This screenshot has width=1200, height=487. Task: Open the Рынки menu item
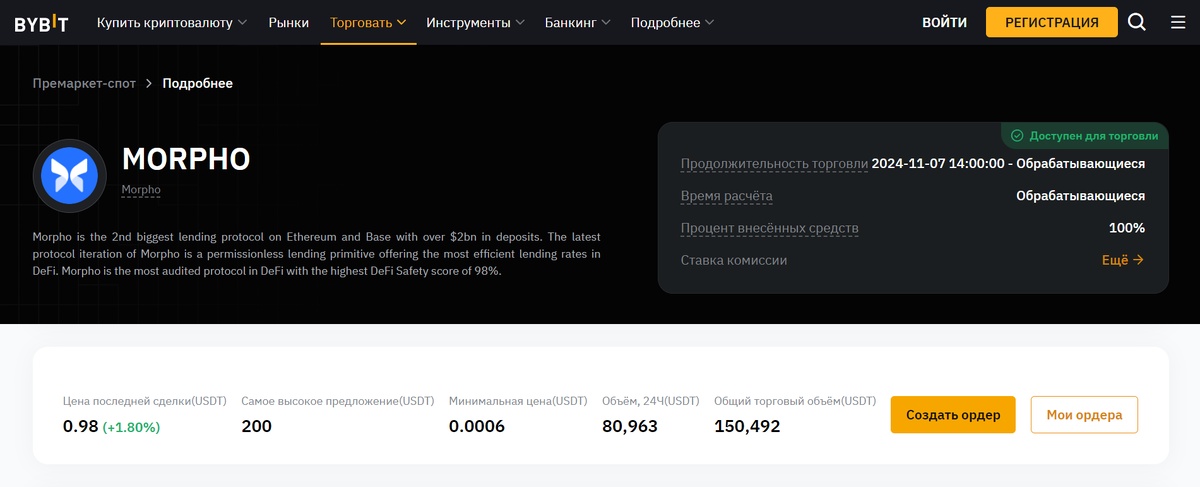[x=289, y=22]
